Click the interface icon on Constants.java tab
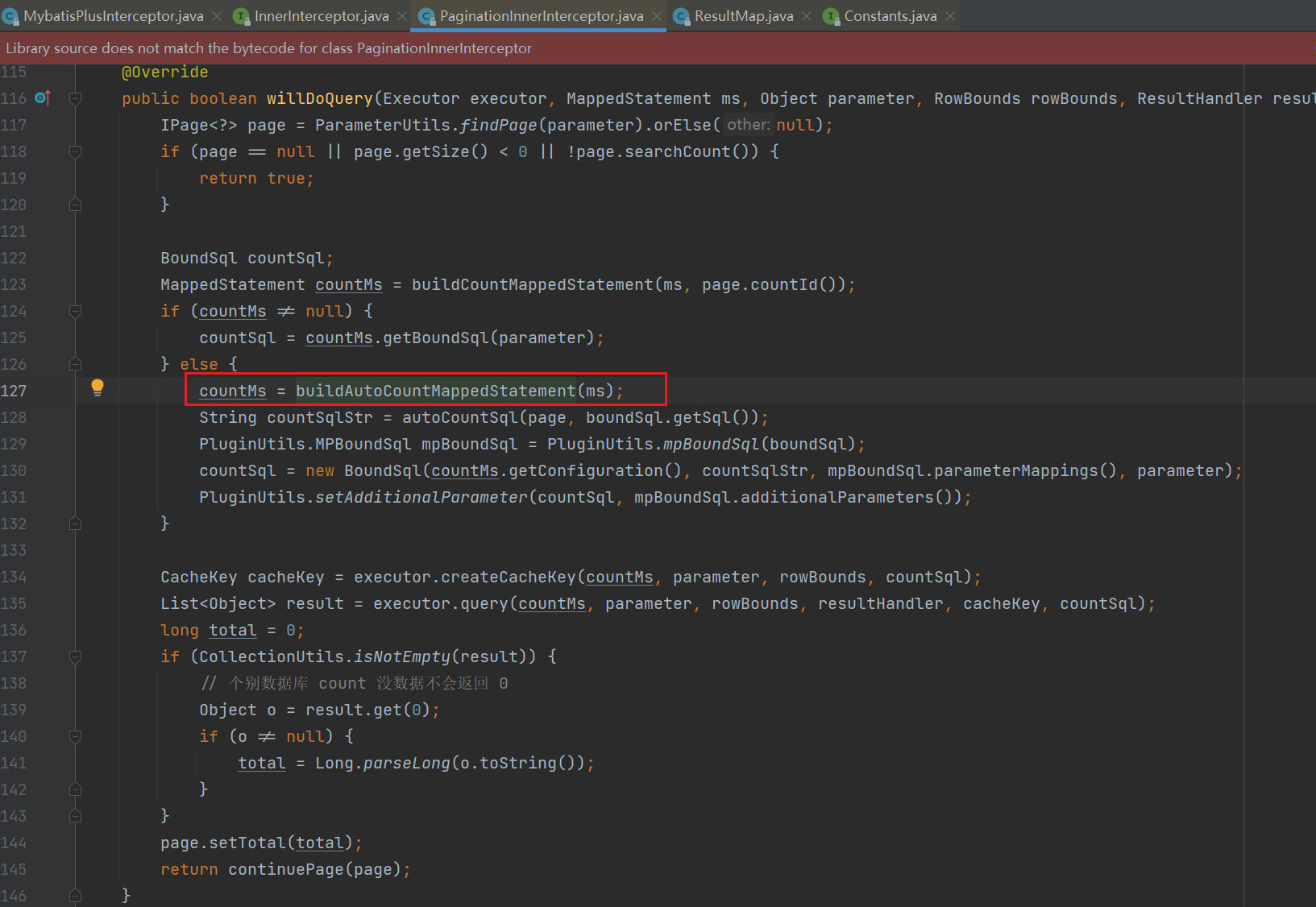The image size is (1316, 907). click(832, 16)
